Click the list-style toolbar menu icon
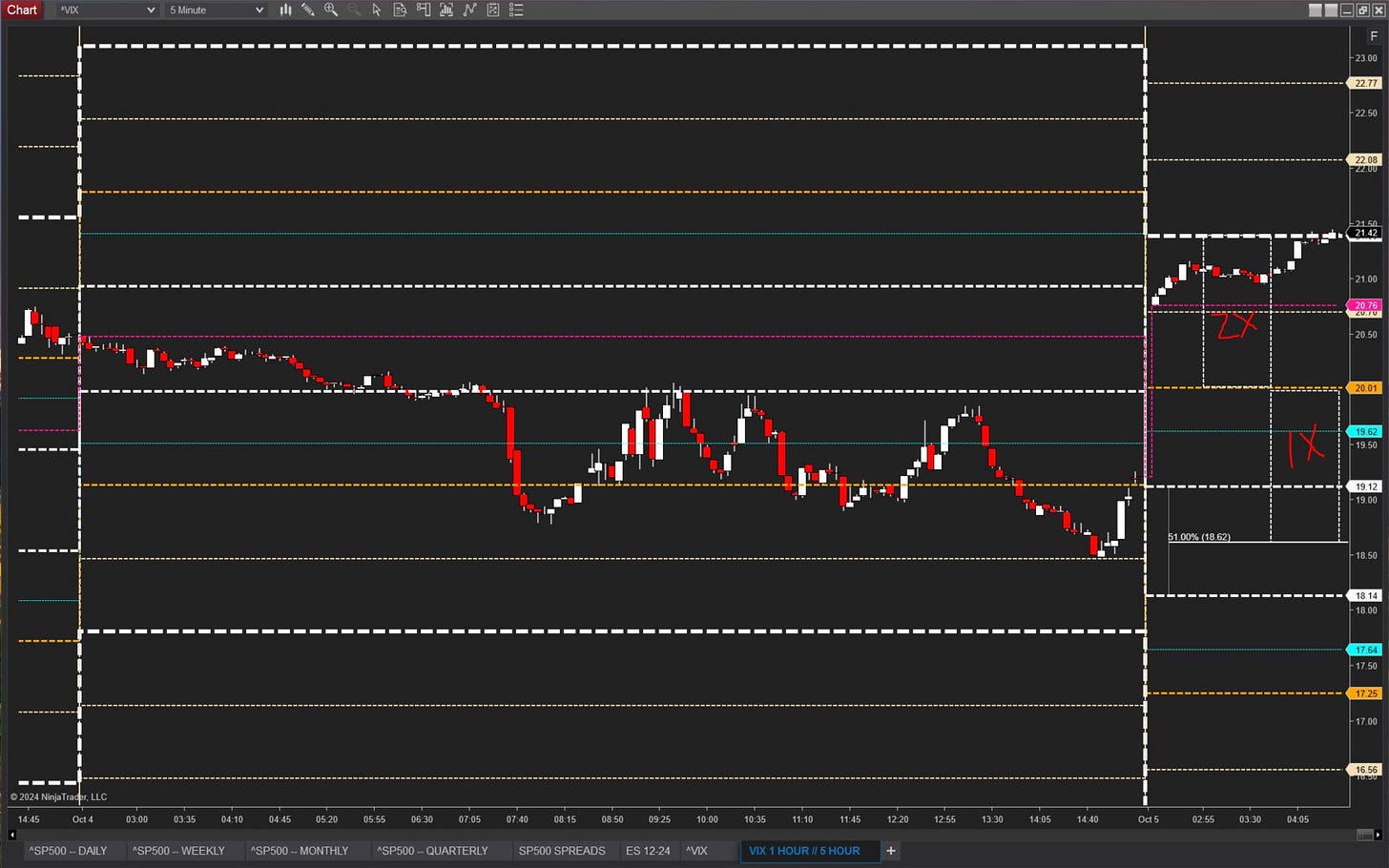 tap(516, 10)
